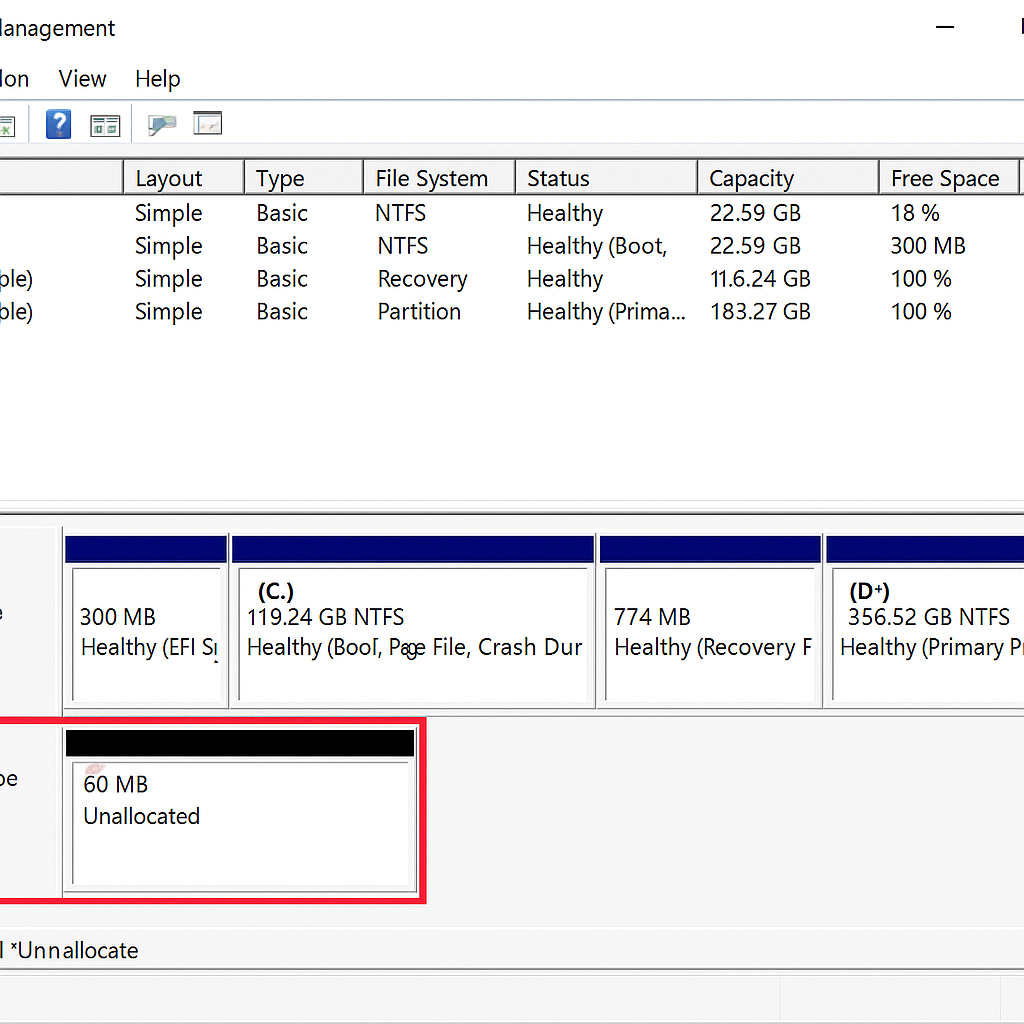Sort volumes by the File System column
Viewport: 1024px width, 1024px height.
(x=437, y=177)
